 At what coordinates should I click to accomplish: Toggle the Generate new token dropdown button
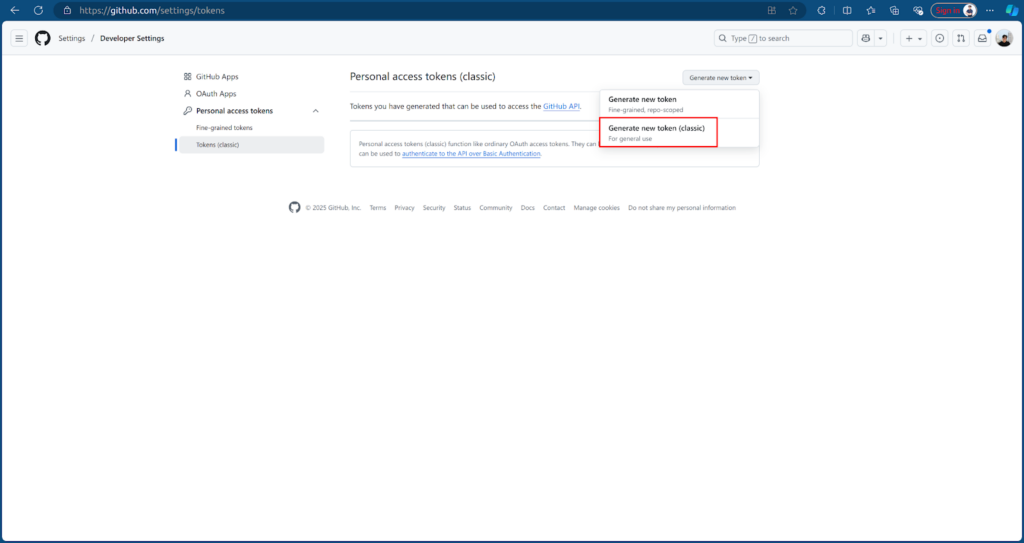tap(721, 77)
